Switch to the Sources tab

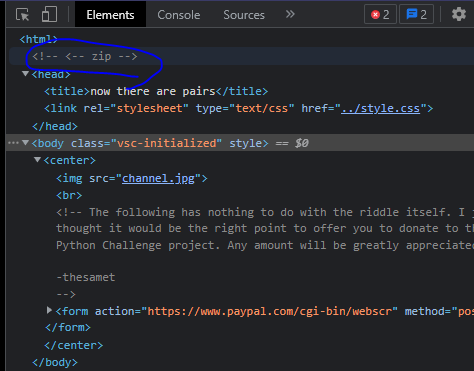click(x=244, y=15)
